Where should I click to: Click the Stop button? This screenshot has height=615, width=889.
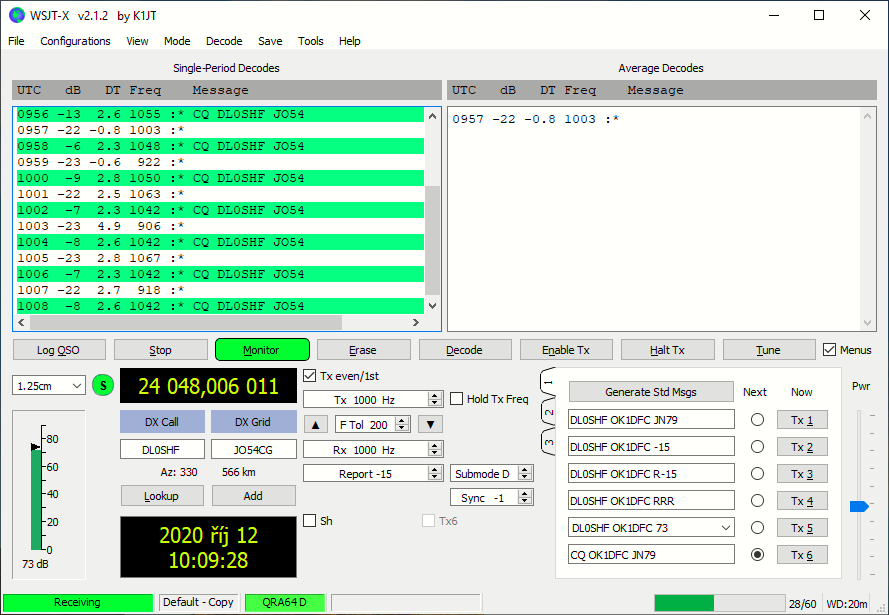[x=160, y=350]
